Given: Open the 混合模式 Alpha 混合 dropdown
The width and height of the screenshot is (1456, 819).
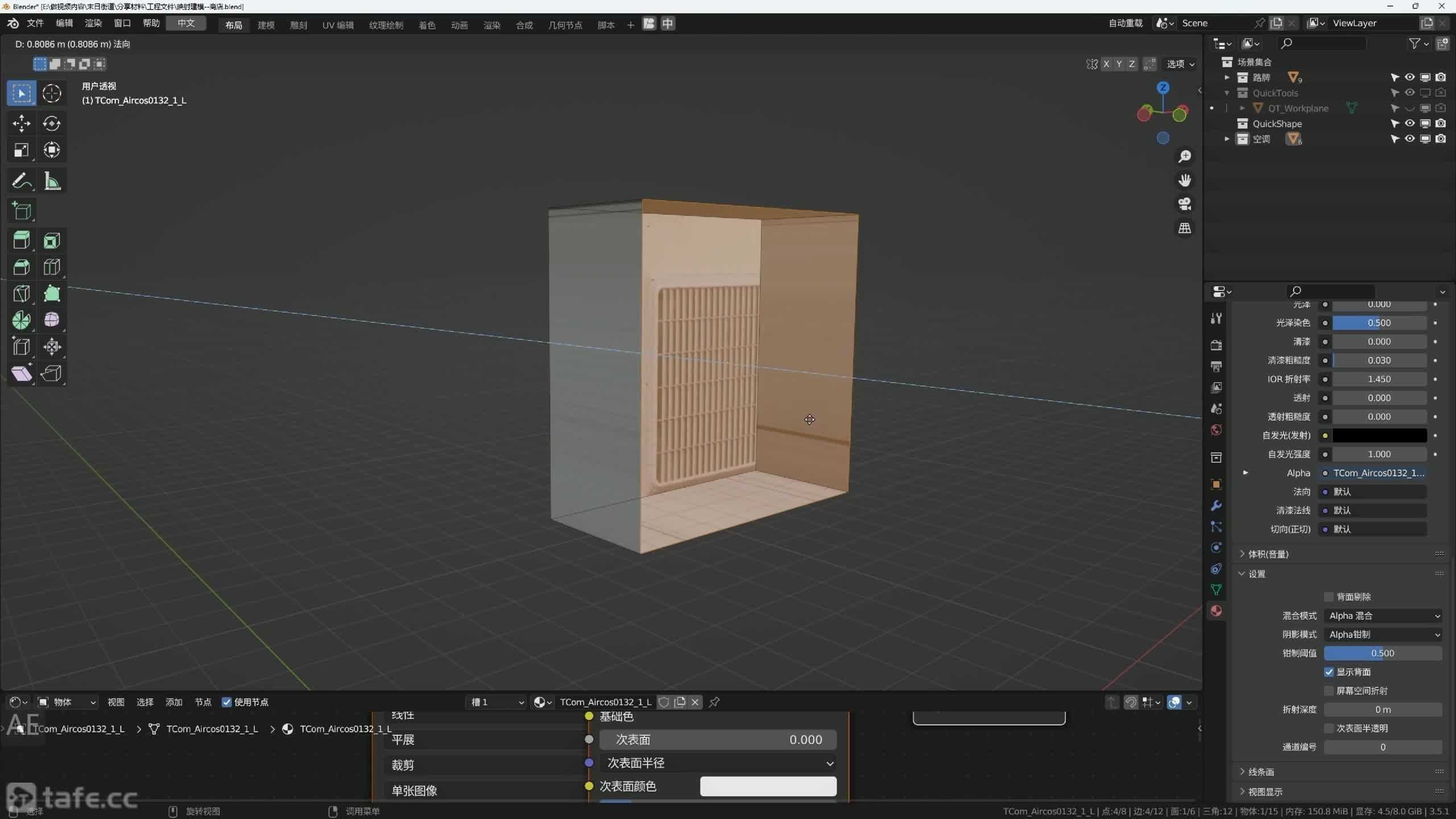Looking at the screenshot, I should [x=1383, y=615].
